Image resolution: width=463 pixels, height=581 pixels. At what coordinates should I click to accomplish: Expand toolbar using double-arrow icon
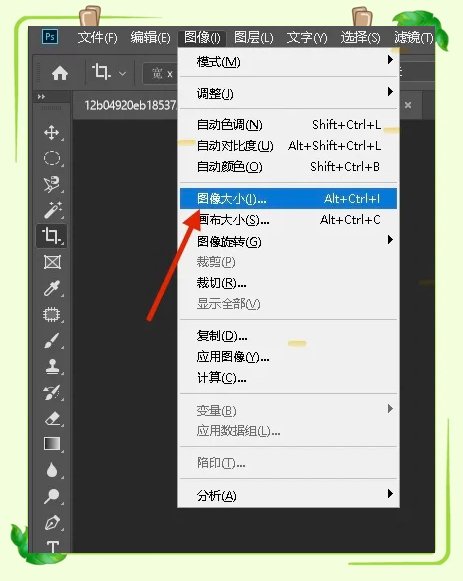coord(41,97)
